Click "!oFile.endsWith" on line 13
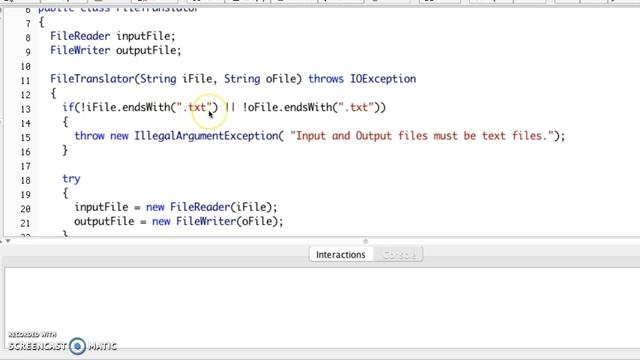The height and width of the screenshot is (360, 640). 287,107
